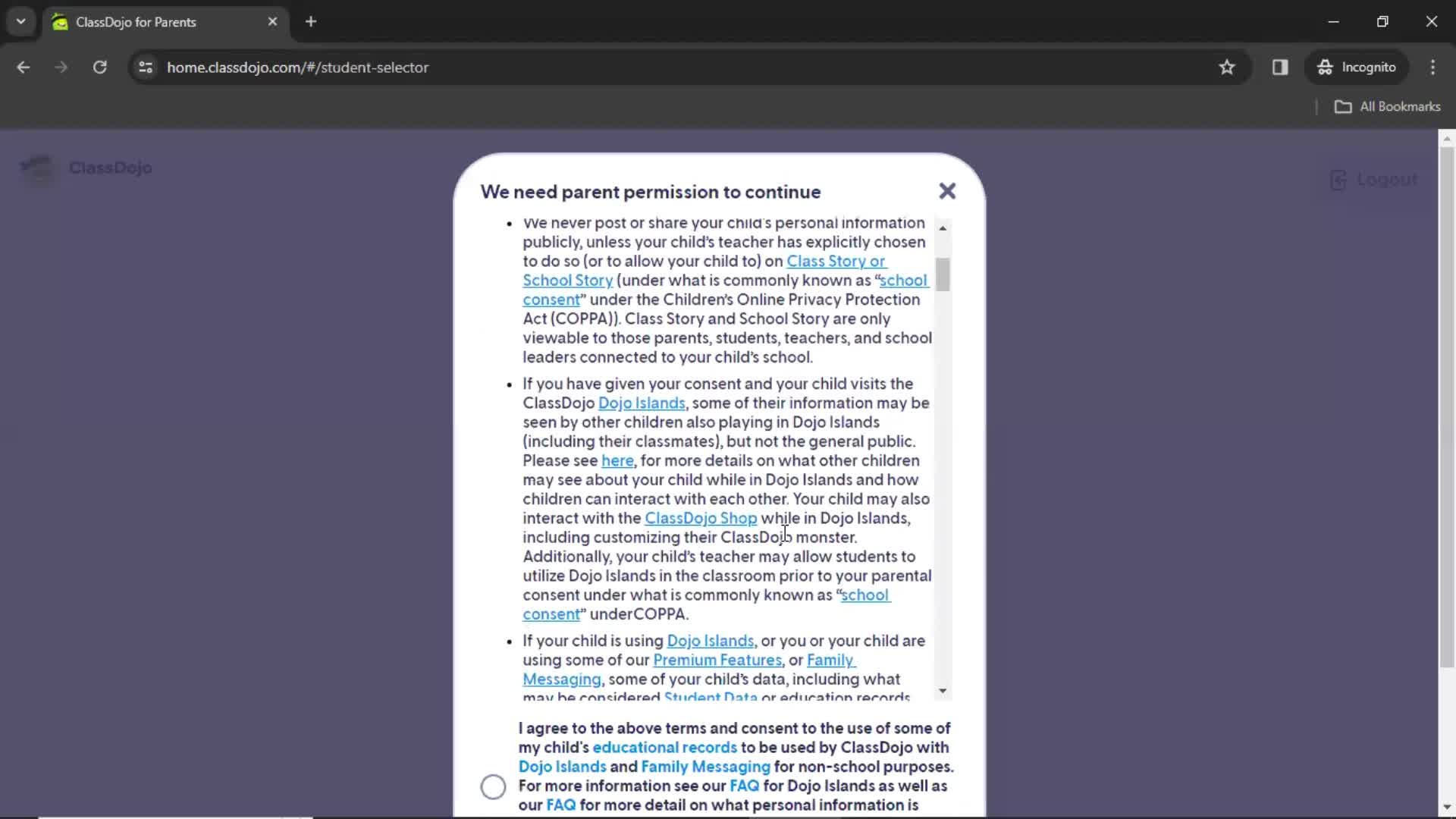This screenshot has width=1456, height=819.
Task: Click the Logout button
Action: pos(1374,180)
